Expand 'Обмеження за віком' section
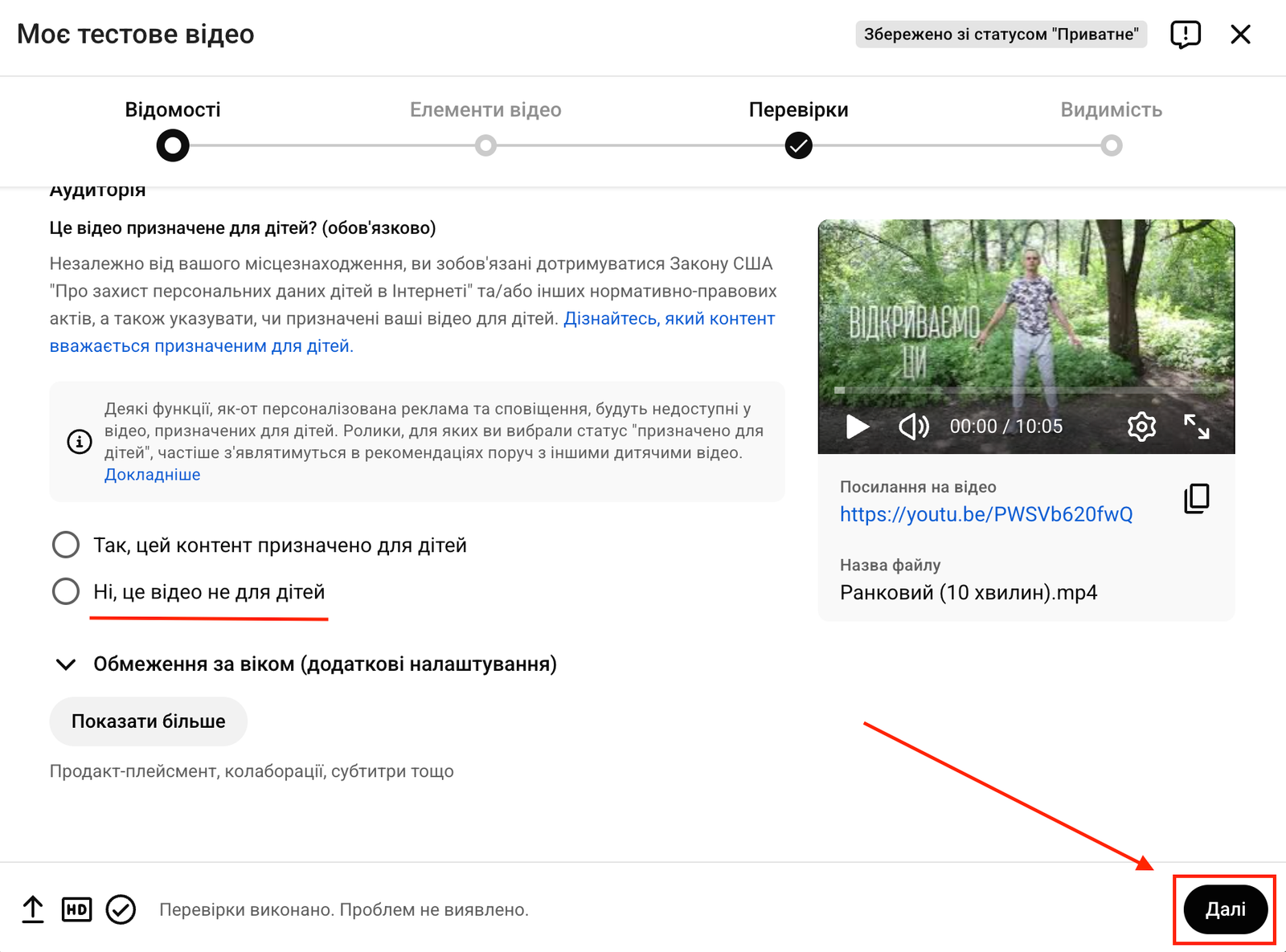Screen dimensions: 1286x952 (305, 664)
